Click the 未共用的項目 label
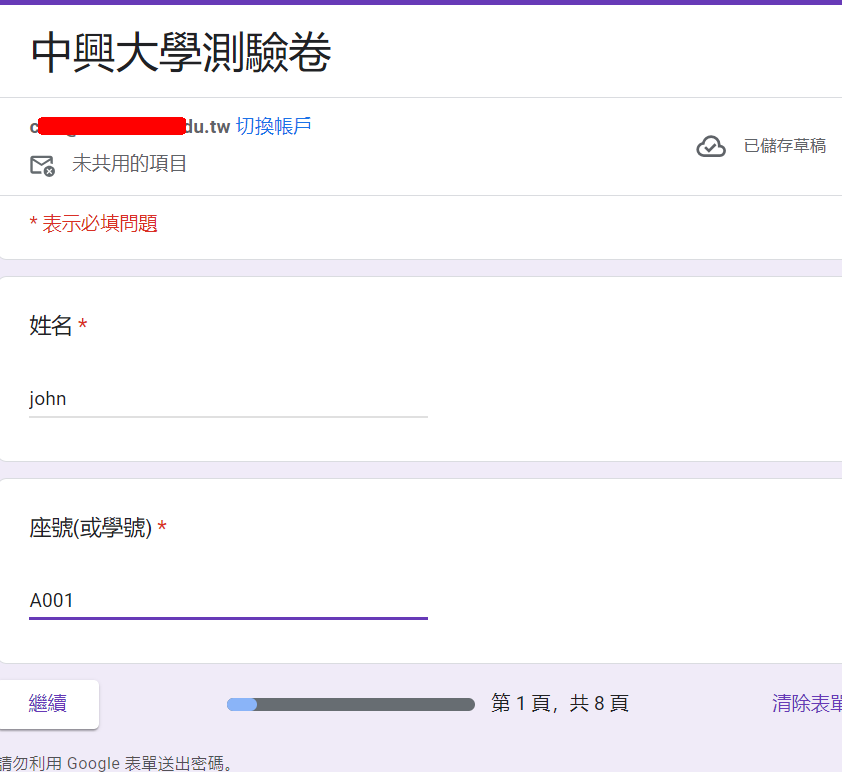The width and height of the screenshot is (842, 772). [129, 164]
